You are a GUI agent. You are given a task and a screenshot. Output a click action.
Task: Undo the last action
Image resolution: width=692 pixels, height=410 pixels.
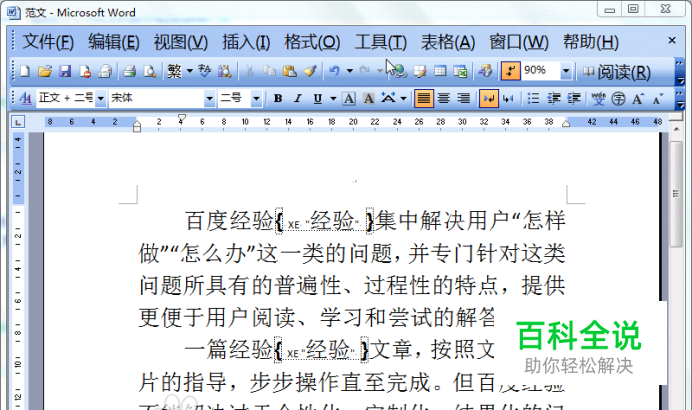click(x=335, y=71)
